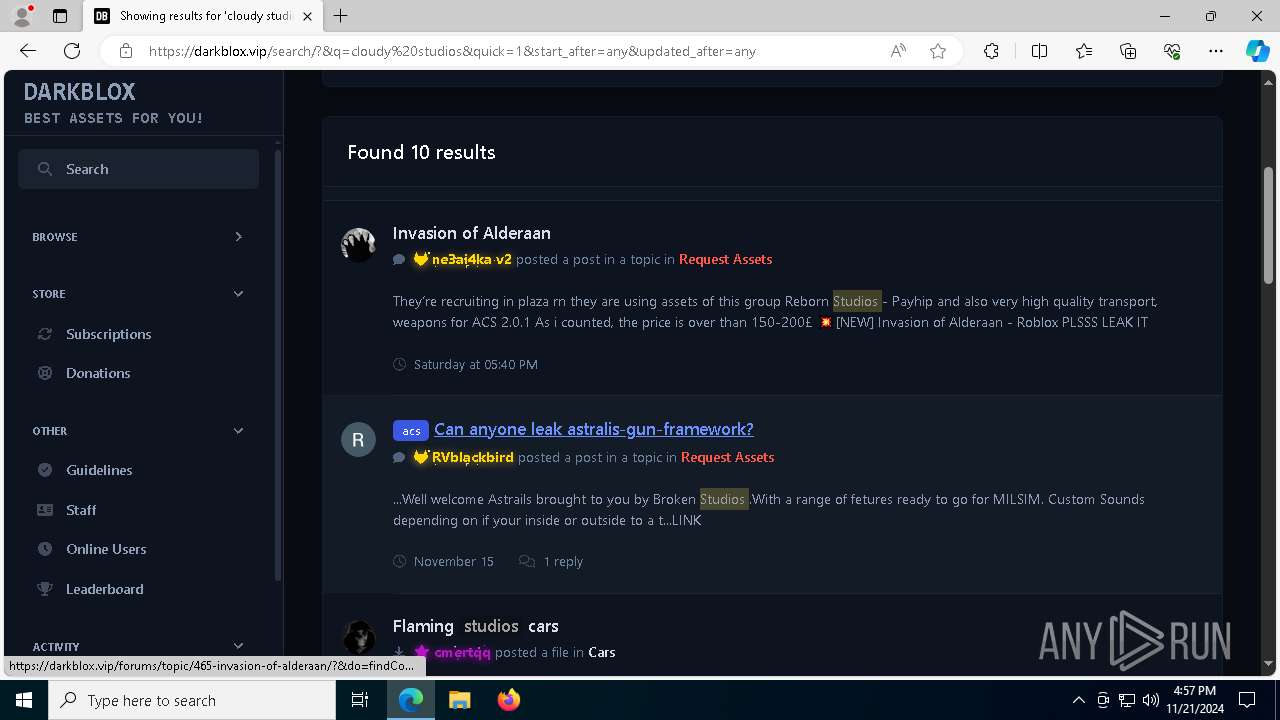Open Copilot icon in the browser toolbar
The width and height of the screenshot is (1280, 720).
[x=1257, y=51]
